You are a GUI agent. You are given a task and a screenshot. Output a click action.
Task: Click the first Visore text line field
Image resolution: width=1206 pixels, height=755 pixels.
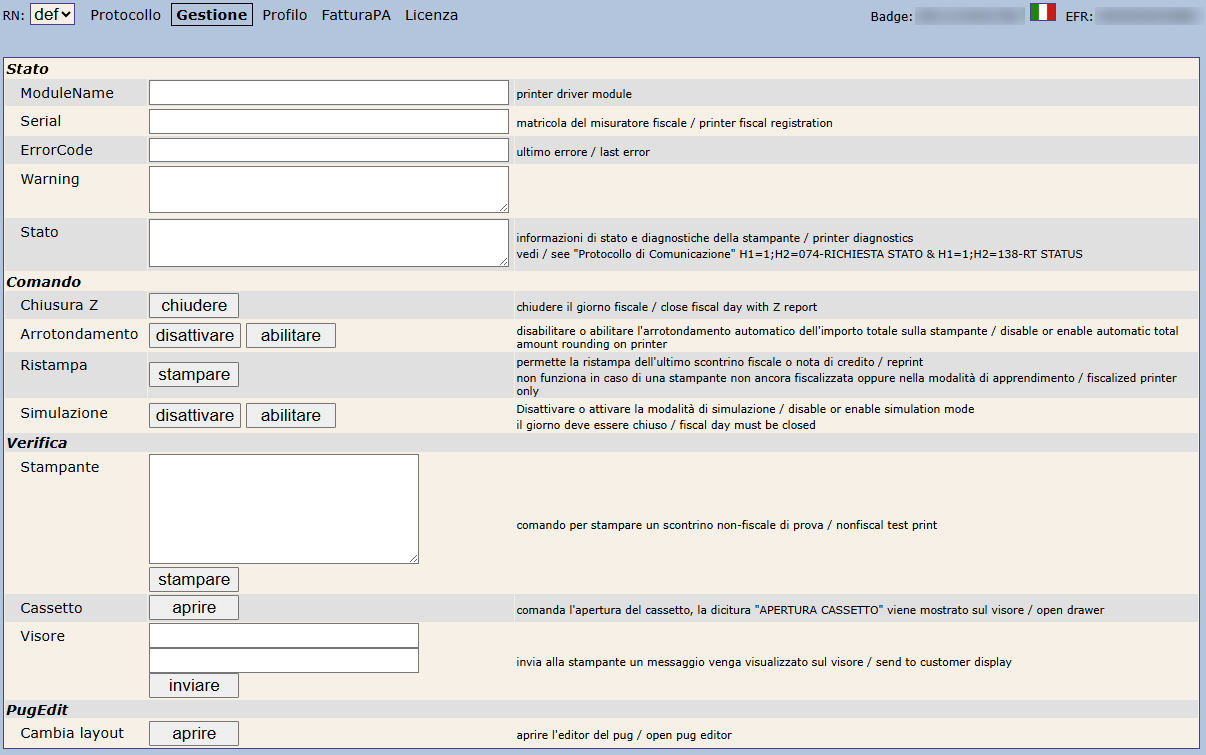283,636
